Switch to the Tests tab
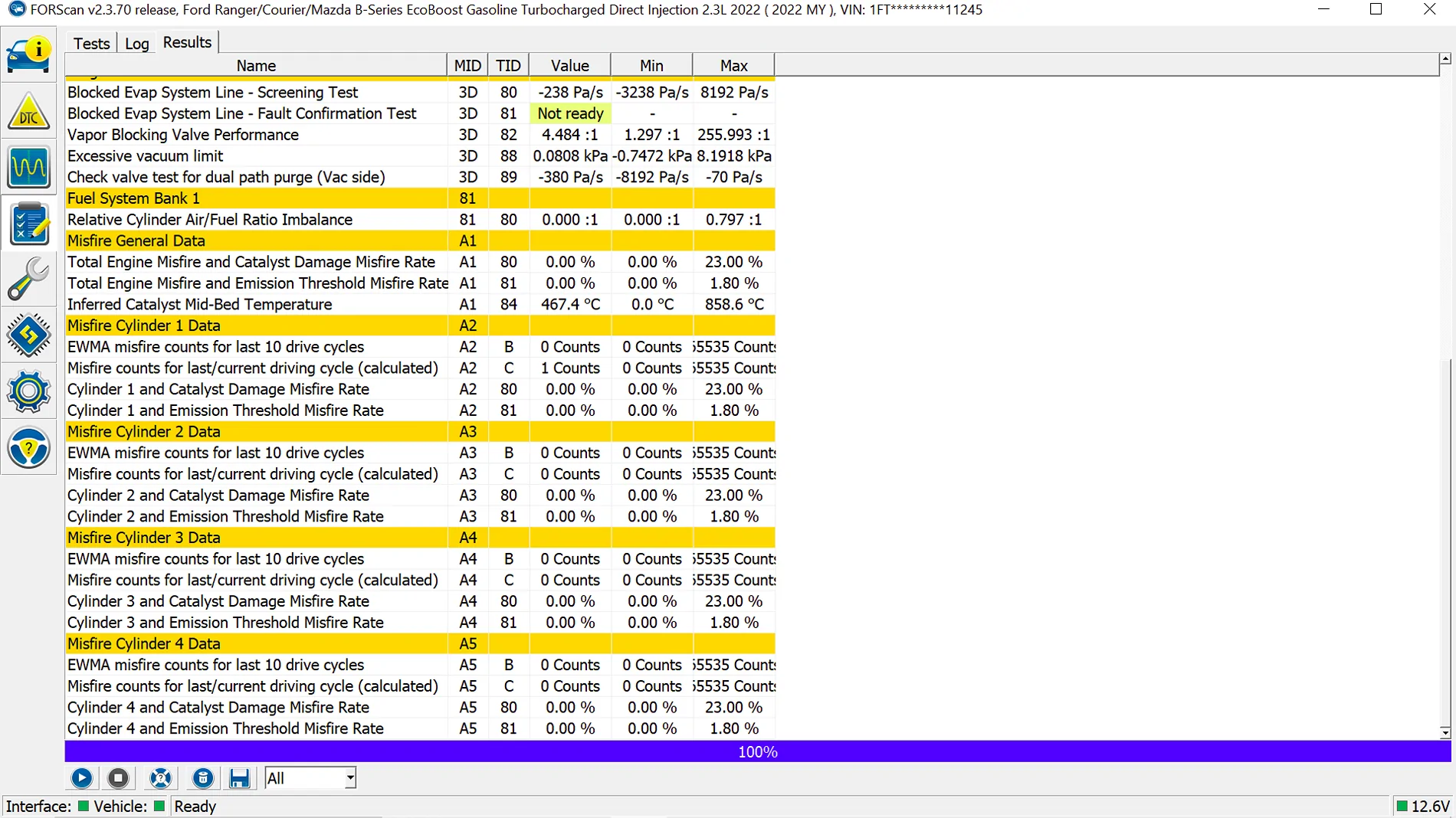Screen dimensions: 1456x818 click(x=91, y=43)
